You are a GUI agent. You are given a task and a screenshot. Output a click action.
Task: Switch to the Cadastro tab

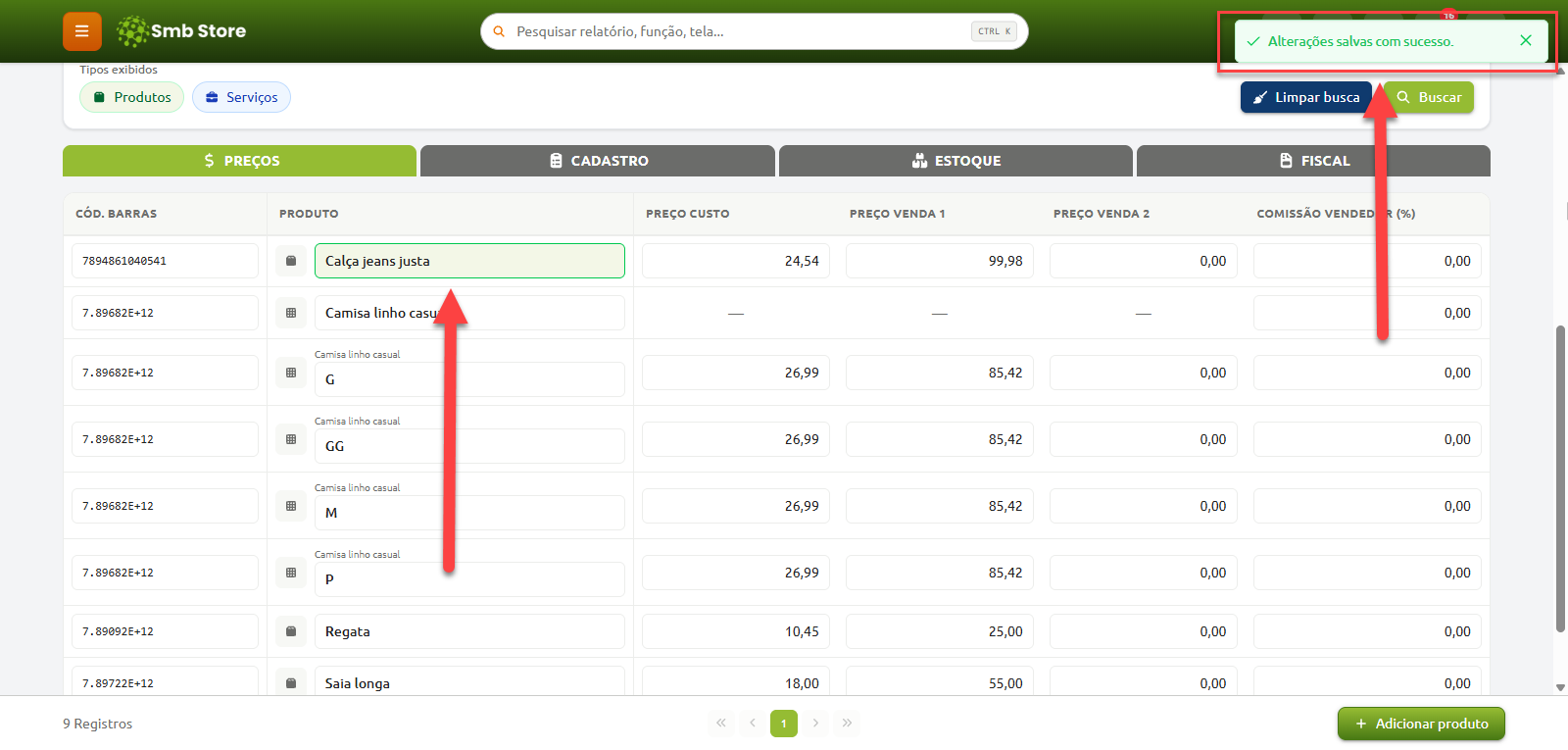[598, 161]
